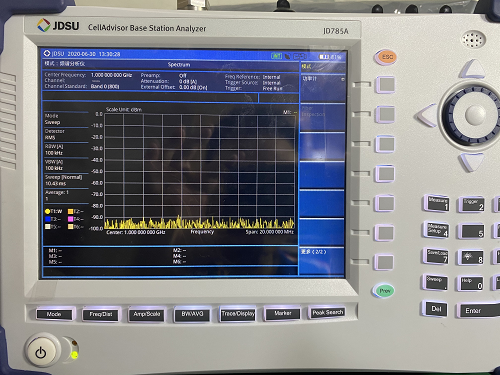Click the Enter key
Viewport: 500px width, 375px height.
478,311
